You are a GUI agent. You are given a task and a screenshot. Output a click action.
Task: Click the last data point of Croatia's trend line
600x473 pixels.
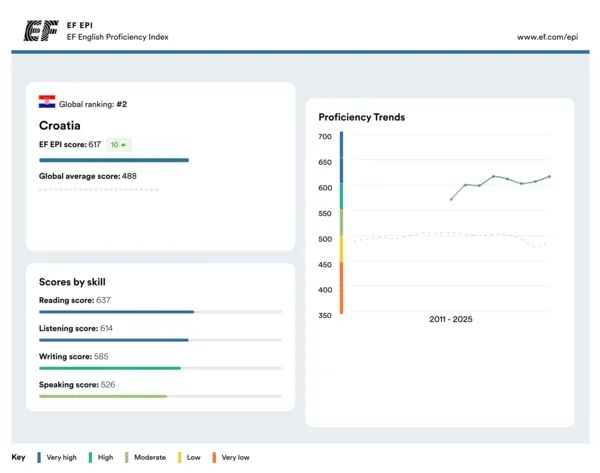550,176
